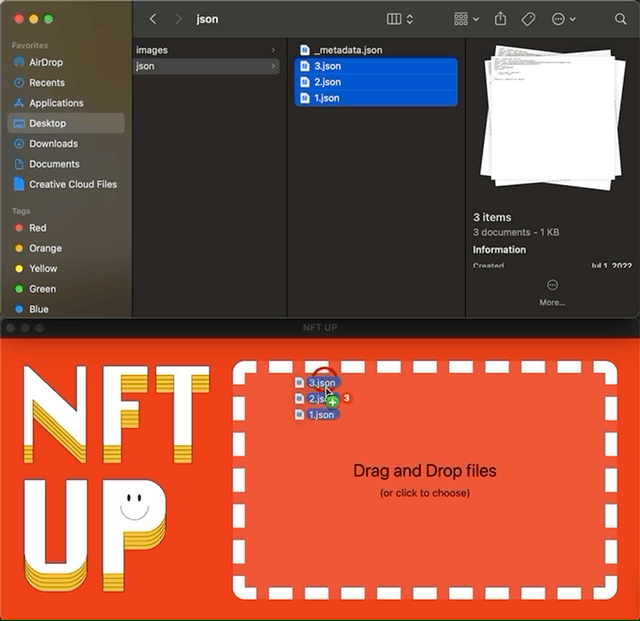Click the NFT UP window title
Screen dimensions: 640x621
click(320, 327)
